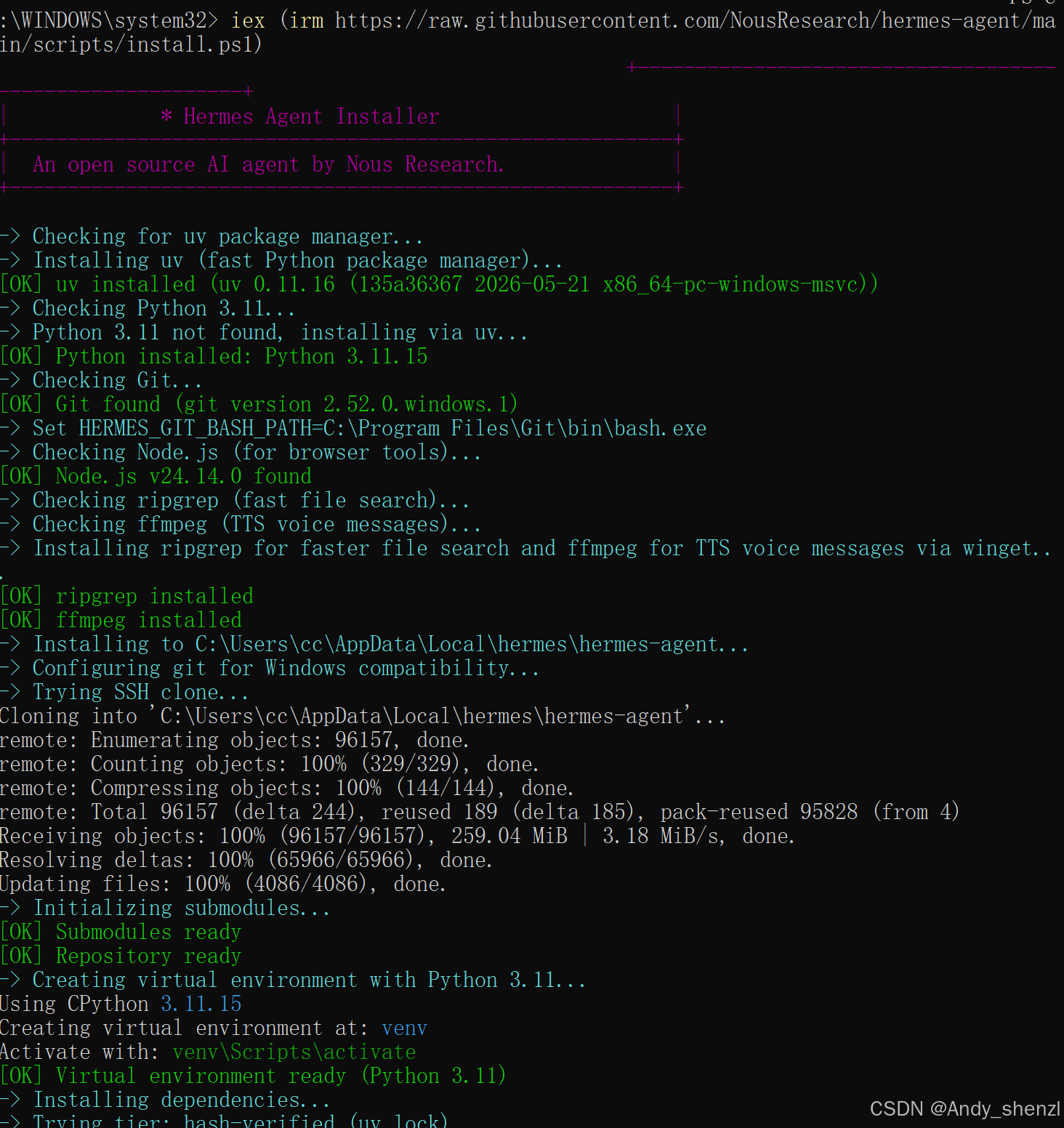Click '[OK] Node.js v24.14.0 found'

[156, 476]
